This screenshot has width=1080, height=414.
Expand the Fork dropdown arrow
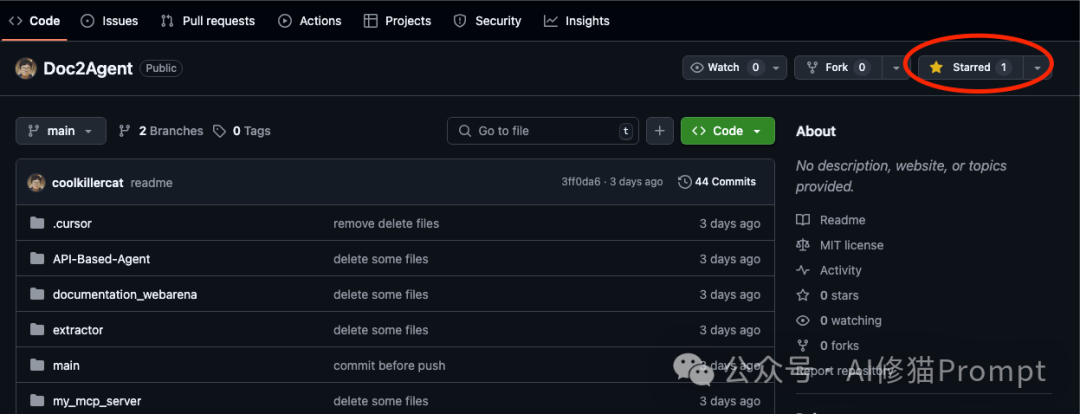click(895, 68)
